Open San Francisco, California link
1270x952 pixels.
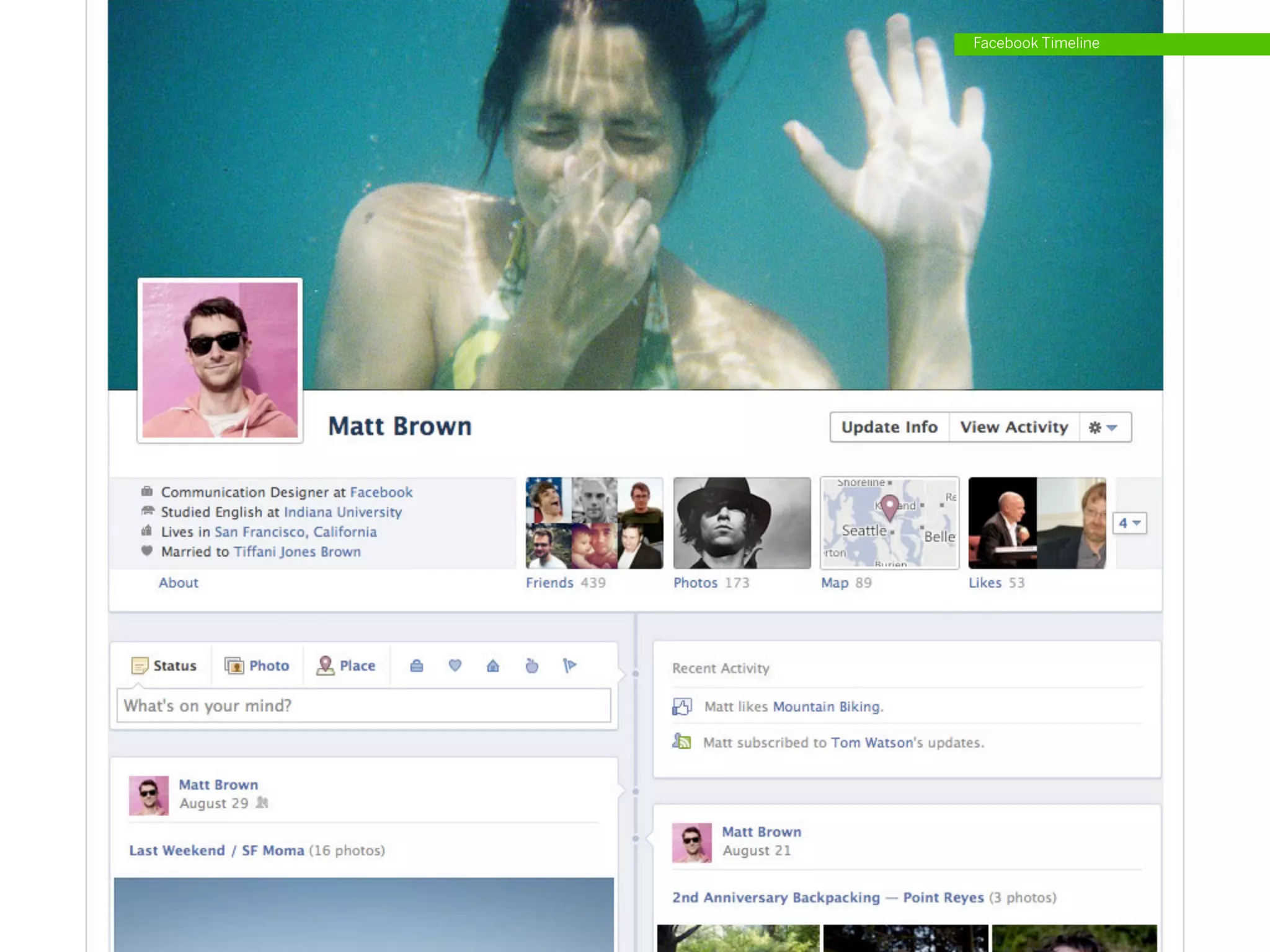point(296,532)
